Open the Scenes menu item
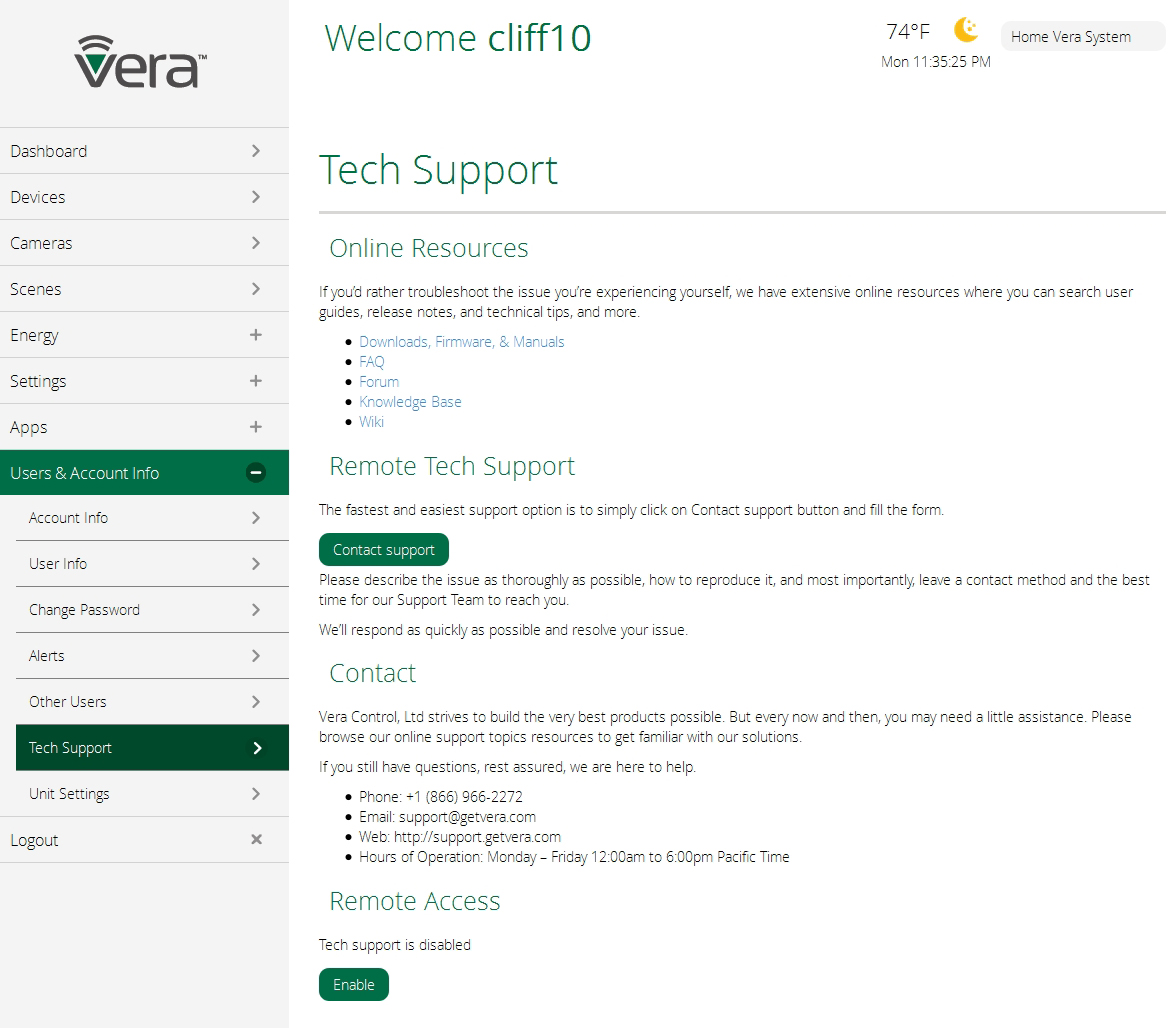This screenshot has height=1028, width=1172. coord(36,289)
